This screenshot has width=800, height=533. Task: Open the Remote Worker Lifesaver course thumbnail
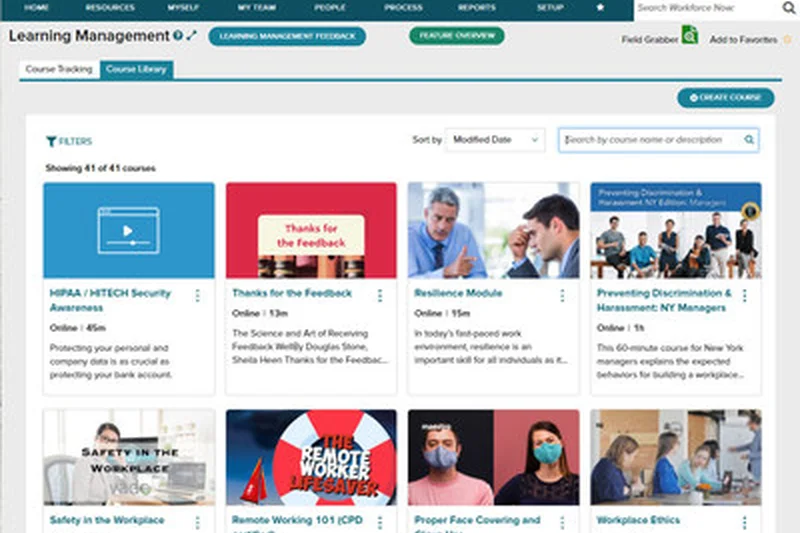(311, 457)
